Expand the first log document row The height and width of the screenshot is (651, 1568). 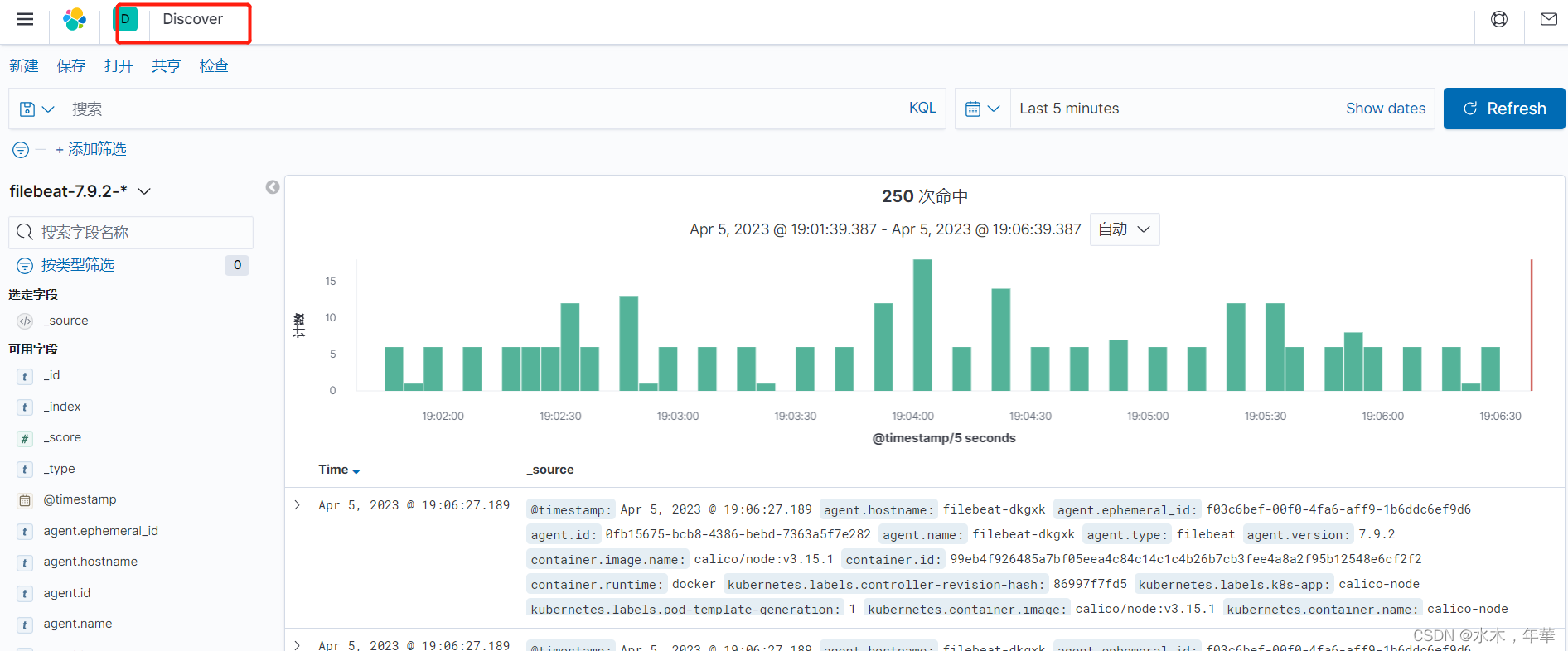click(x=298, y=505)
